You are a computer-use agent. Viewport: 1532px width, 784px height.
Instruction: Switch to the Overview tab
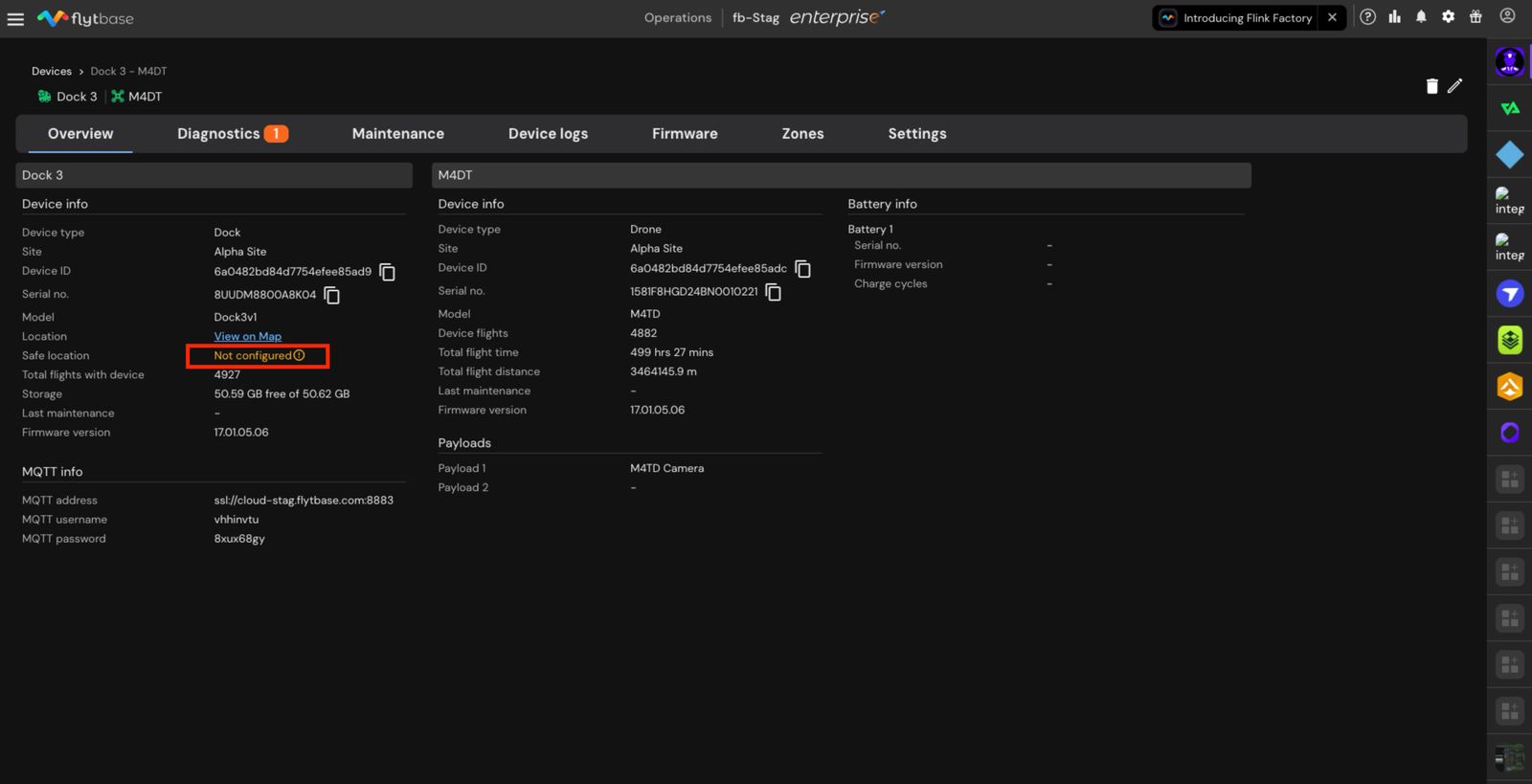tap(80, 134)
